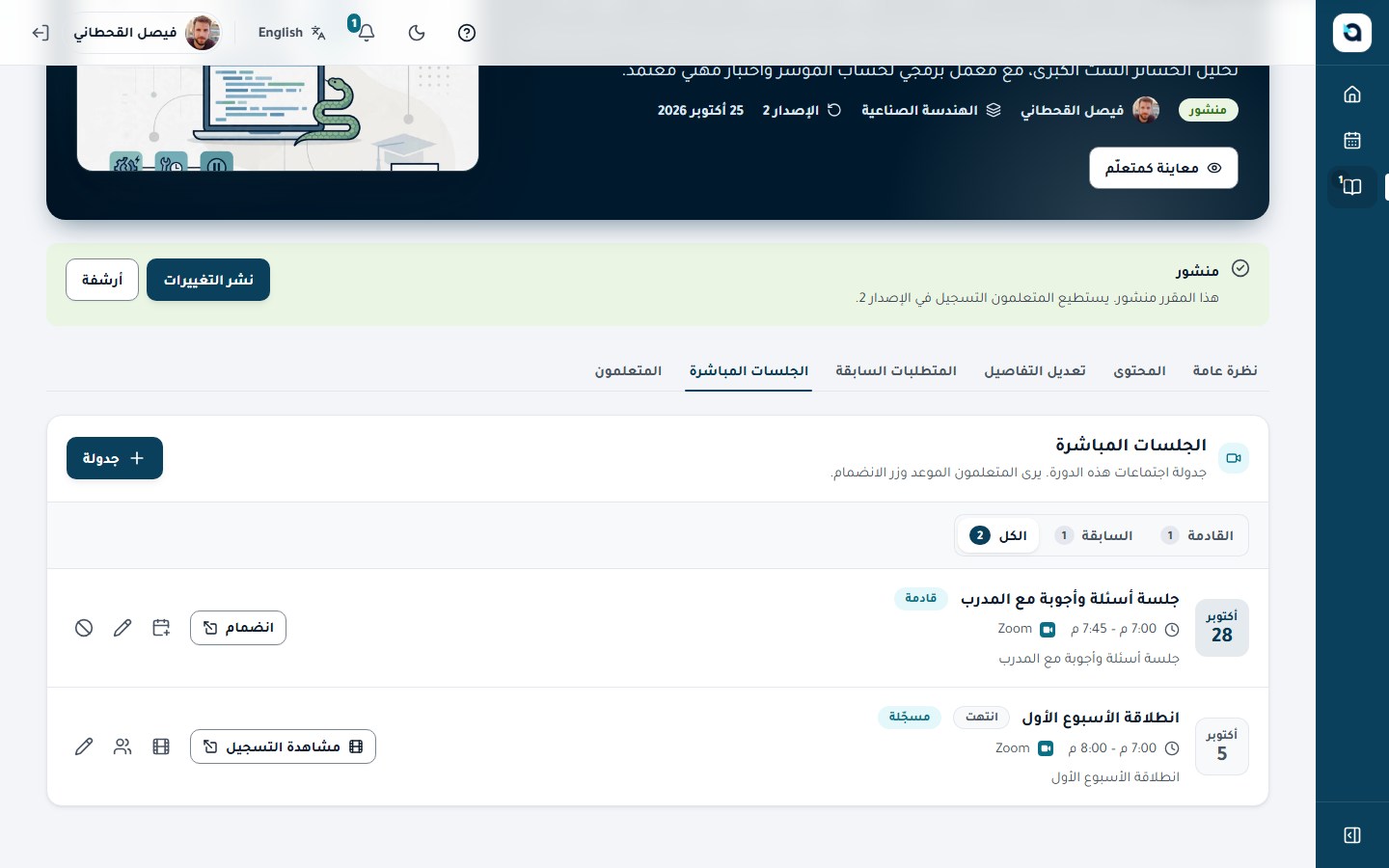
Task: Edit Q&A session pencil icon
Action: (123, 628)
